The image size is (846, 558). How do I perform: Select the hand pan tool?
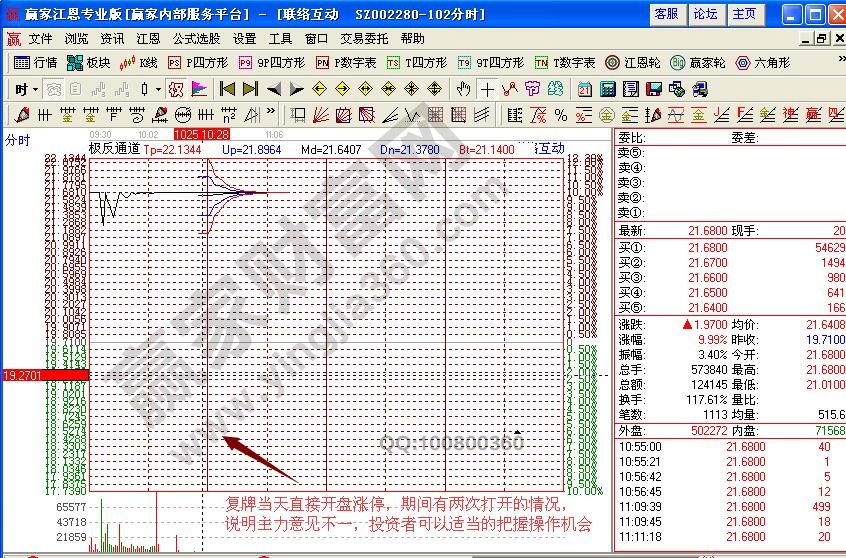pos(463,89)
